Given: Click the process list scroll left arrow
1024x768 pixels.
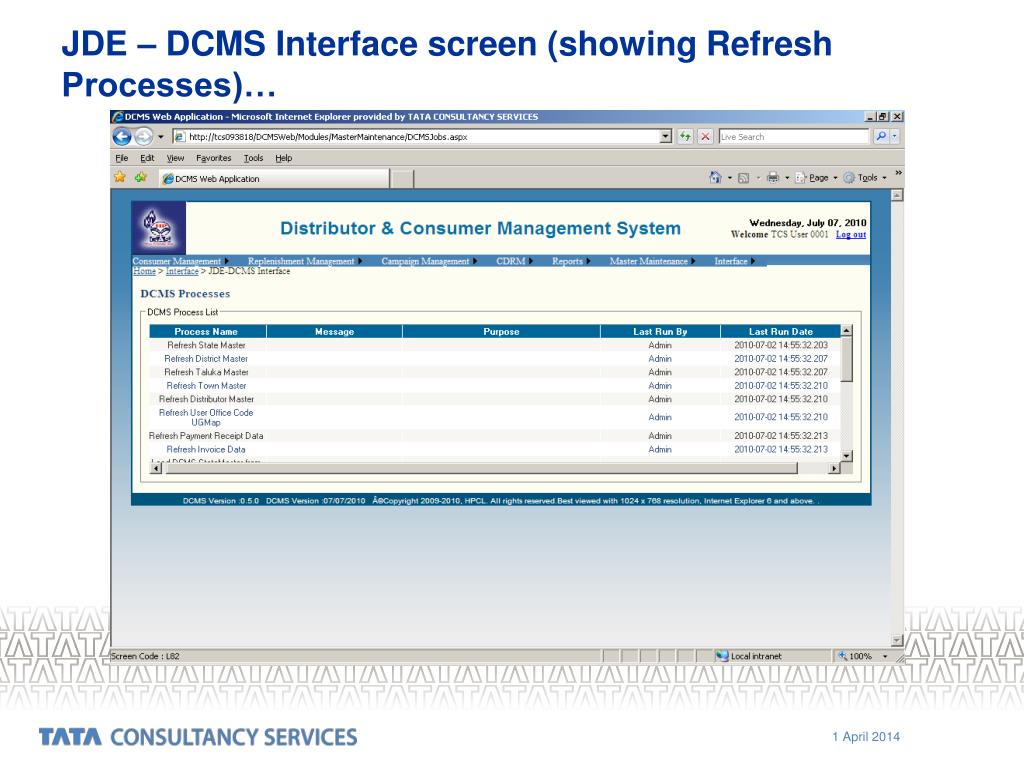Looking at the screenshot, I should click(156, 468).
